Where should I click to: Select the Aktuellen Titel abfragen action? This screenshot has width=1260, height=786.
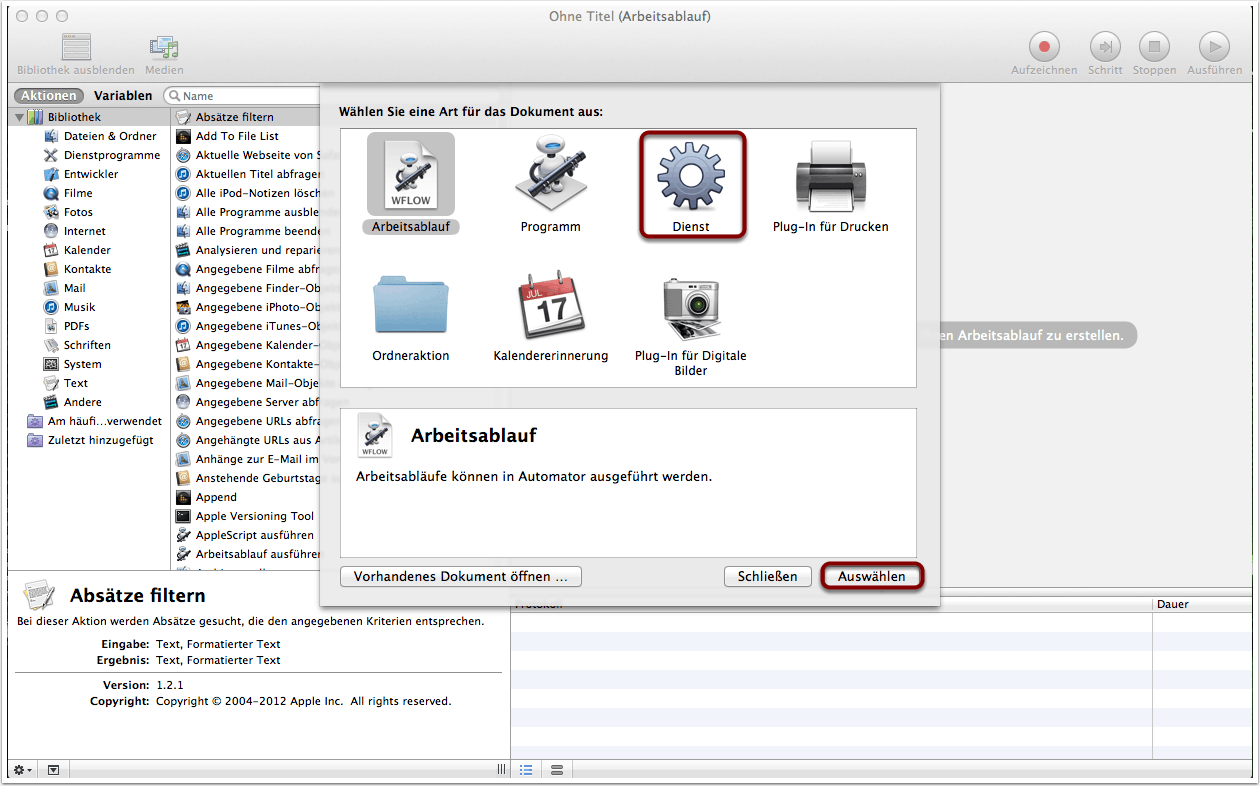tap(247, 174)
